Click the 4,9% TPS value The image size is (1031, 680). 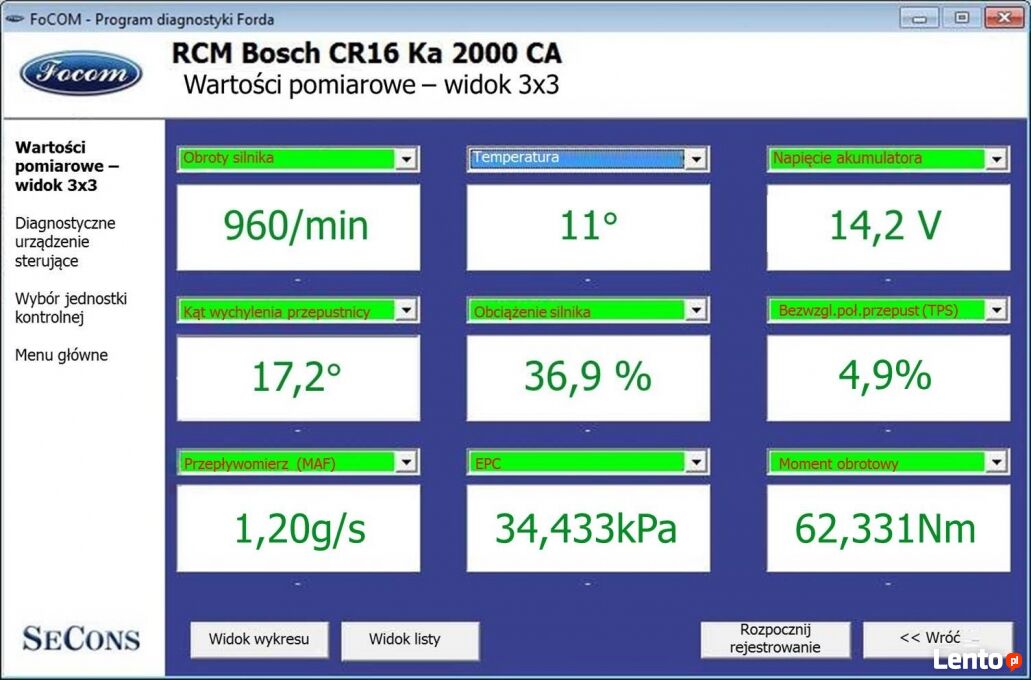click(x=888, y=378)
